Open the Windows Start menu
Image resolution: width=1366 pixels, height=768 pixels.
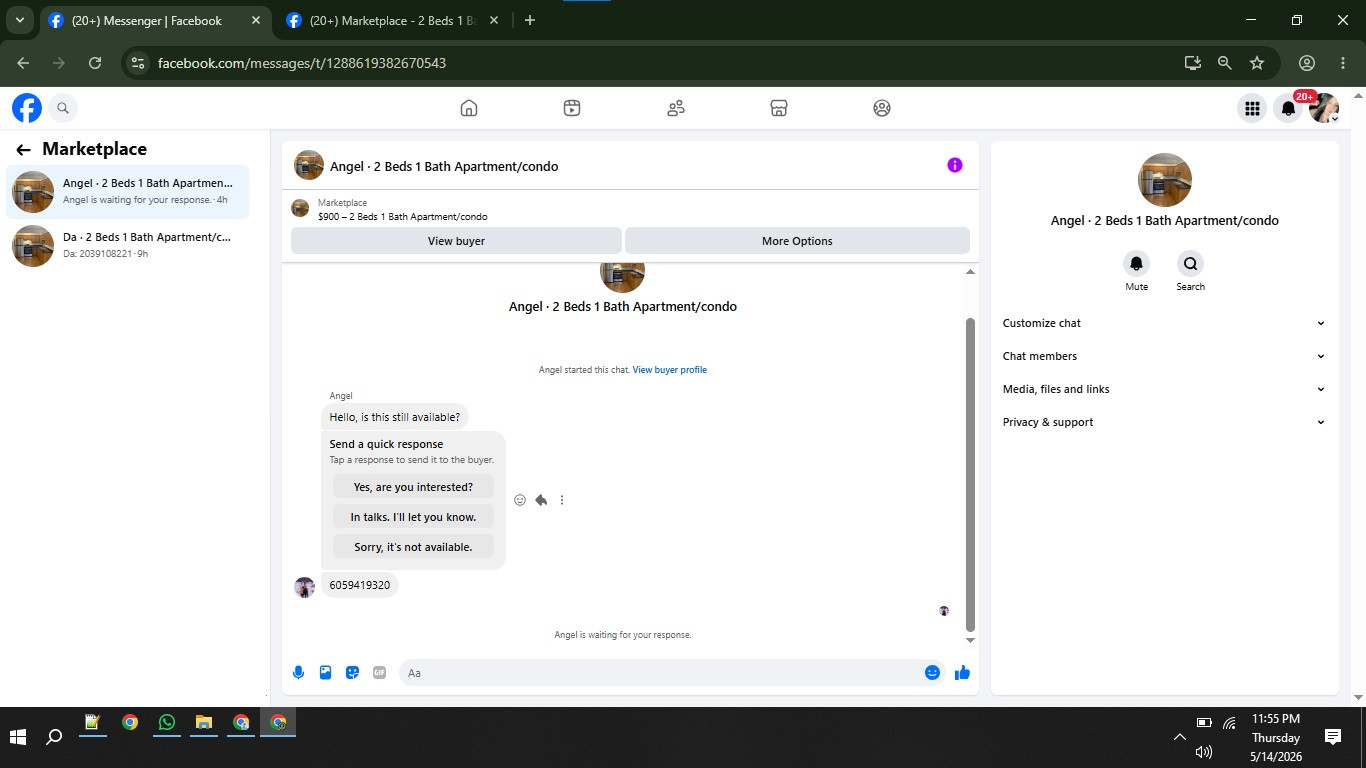point(18,738)
